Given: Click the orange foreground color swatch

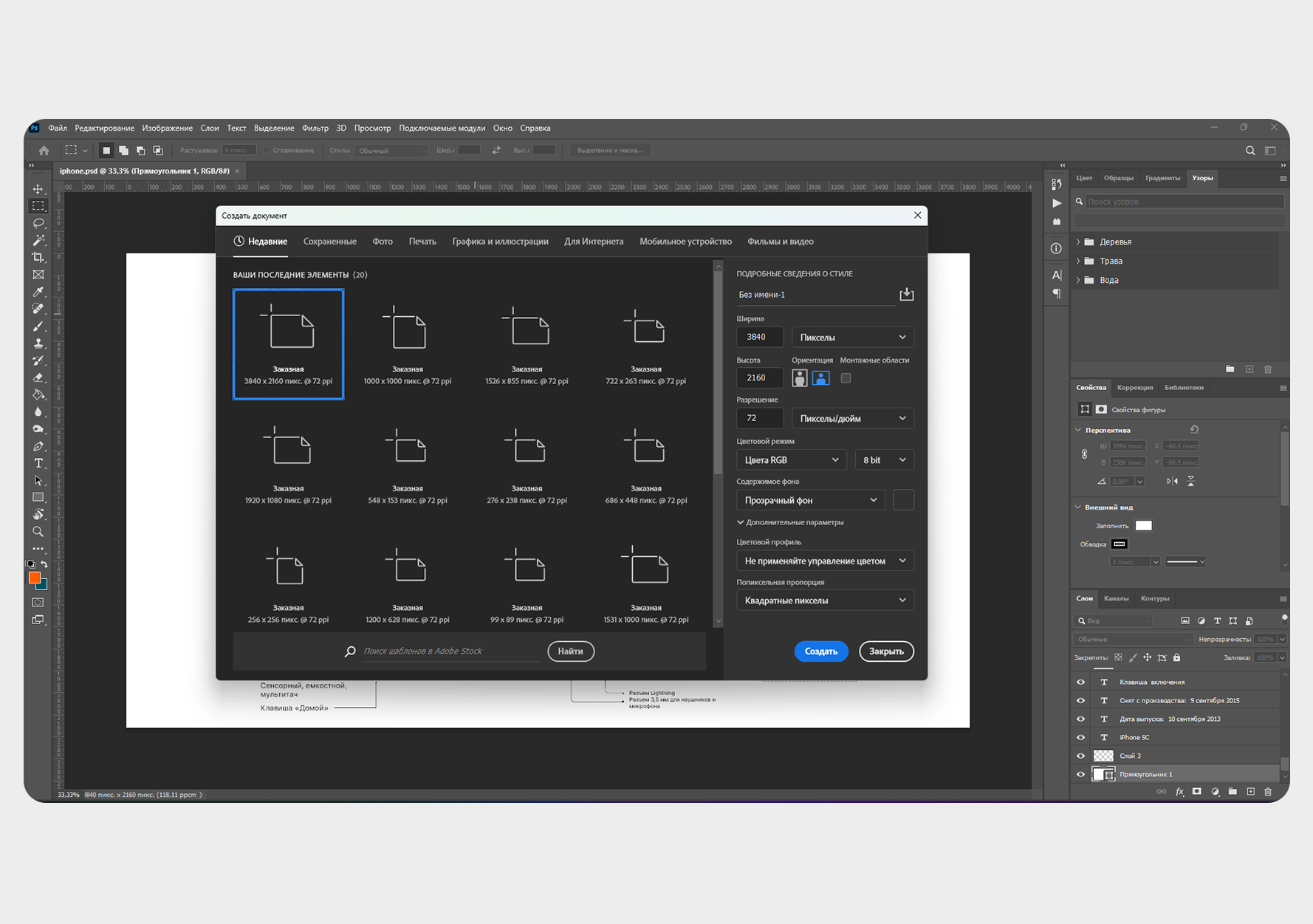Looking at the screenshot, I should click(x=34, y=578).
